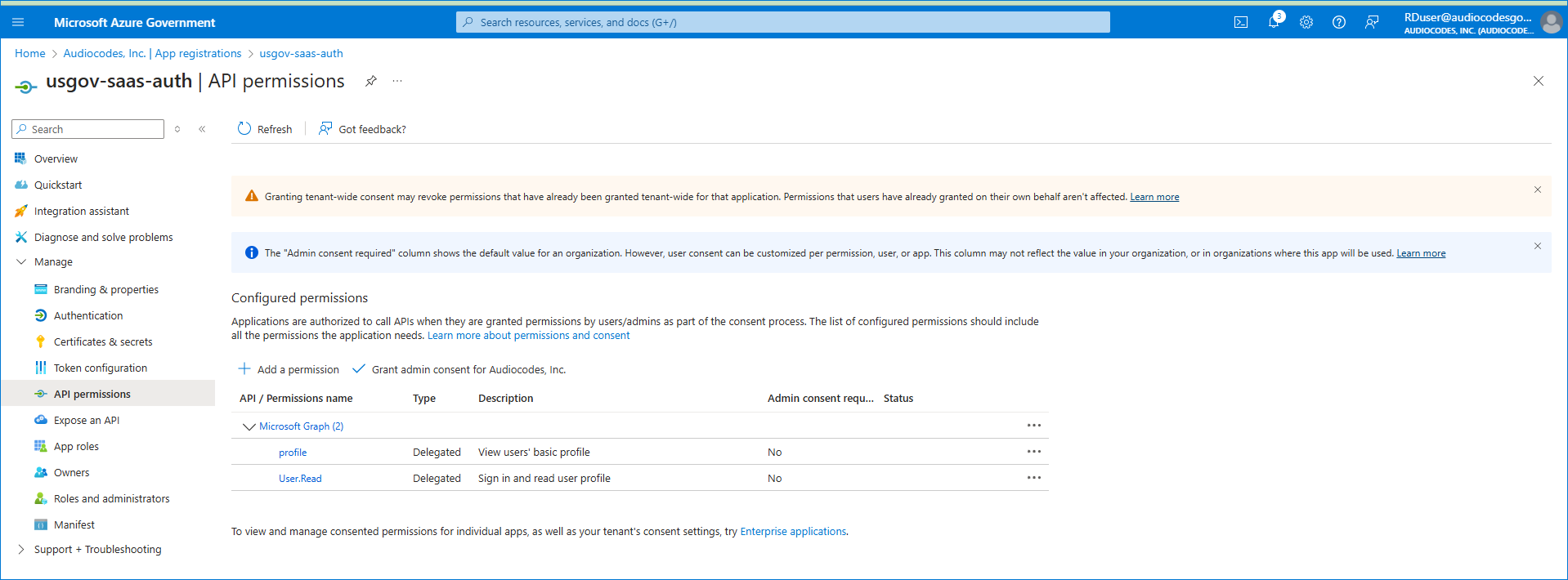Open notifications bell icon
Image resolution: width=1568 pixels, height=580 pixels.
[1274, 22]
